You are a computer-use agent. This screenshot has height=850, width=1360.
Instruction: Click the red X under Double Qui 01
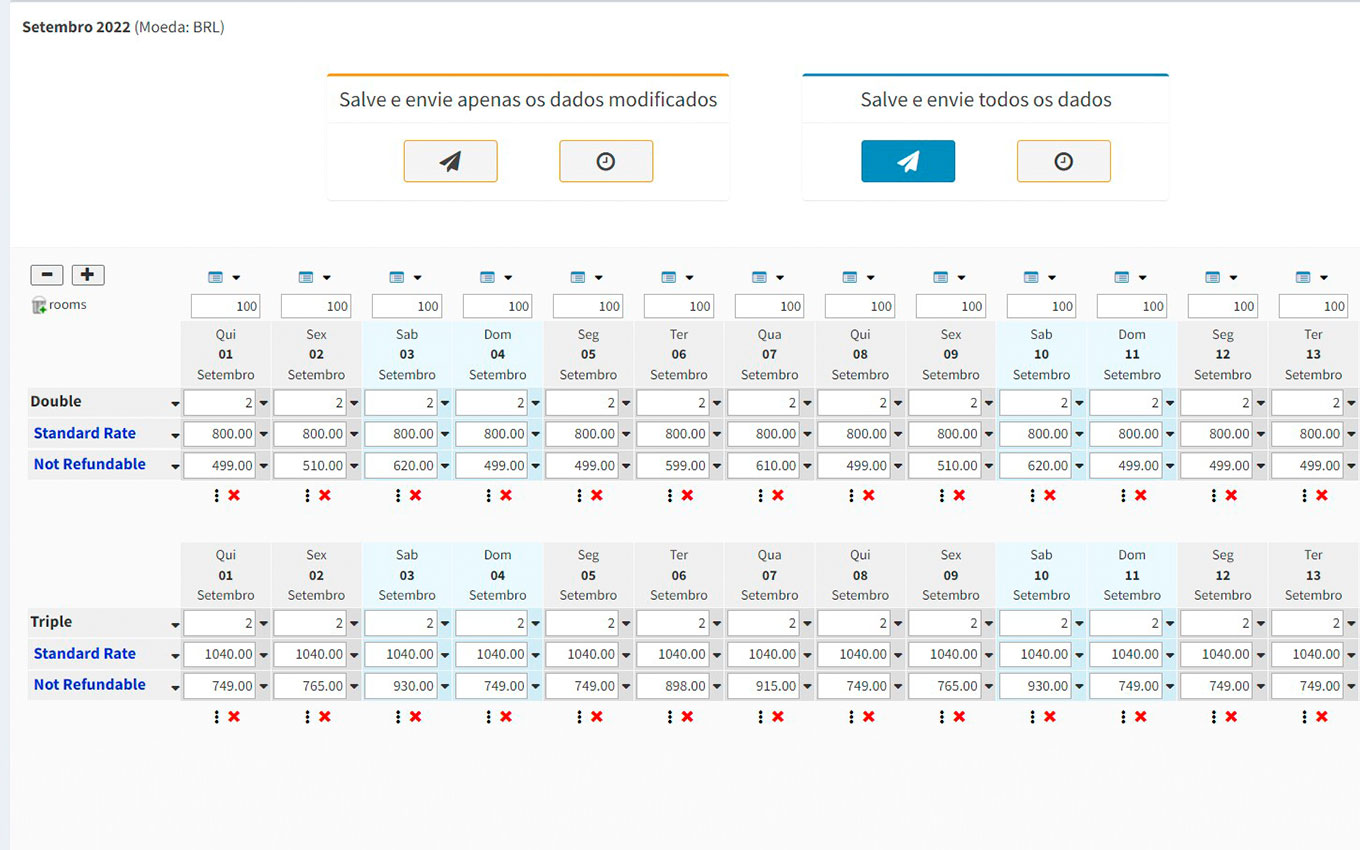click(x=234, y=496)
